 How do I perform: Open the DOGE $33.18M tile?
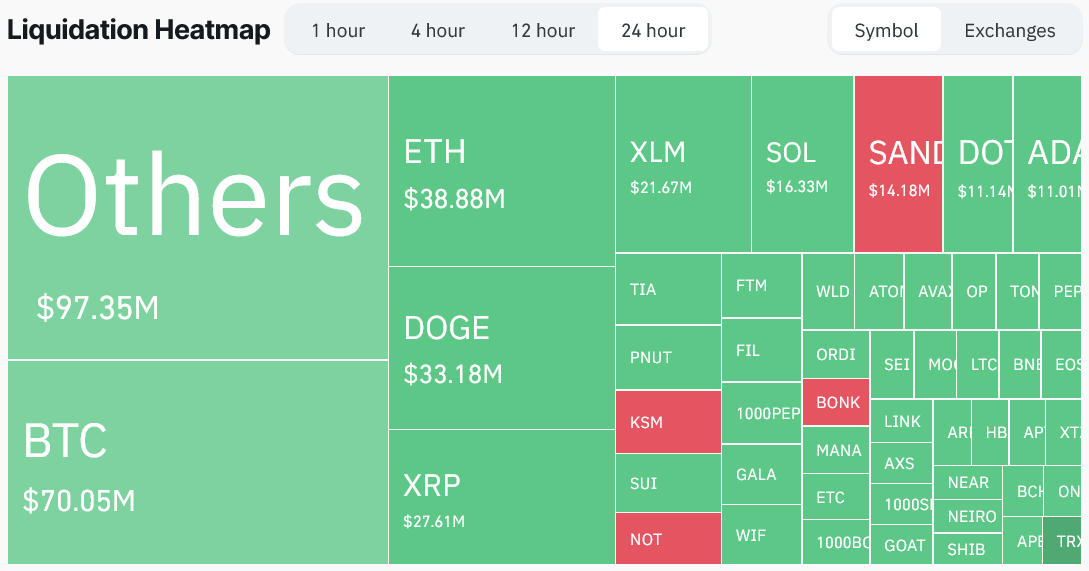point(501,348)
